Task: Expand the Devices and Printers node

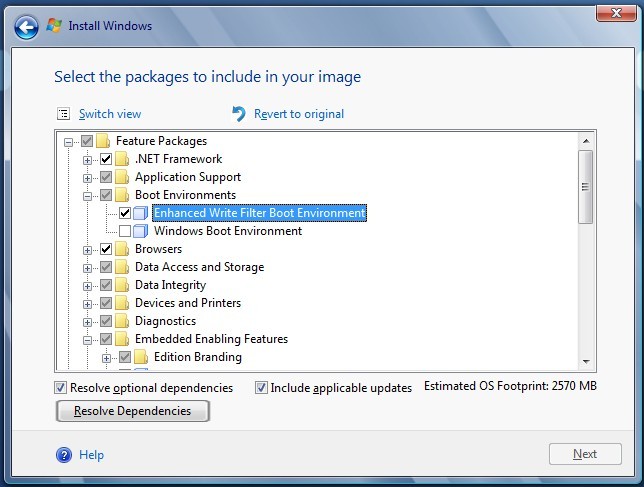Action: (87, 305)
